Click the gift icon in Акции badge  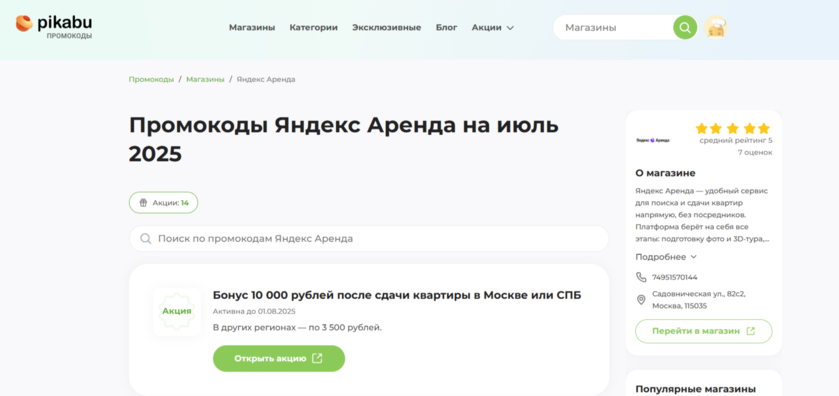[143, 203]
